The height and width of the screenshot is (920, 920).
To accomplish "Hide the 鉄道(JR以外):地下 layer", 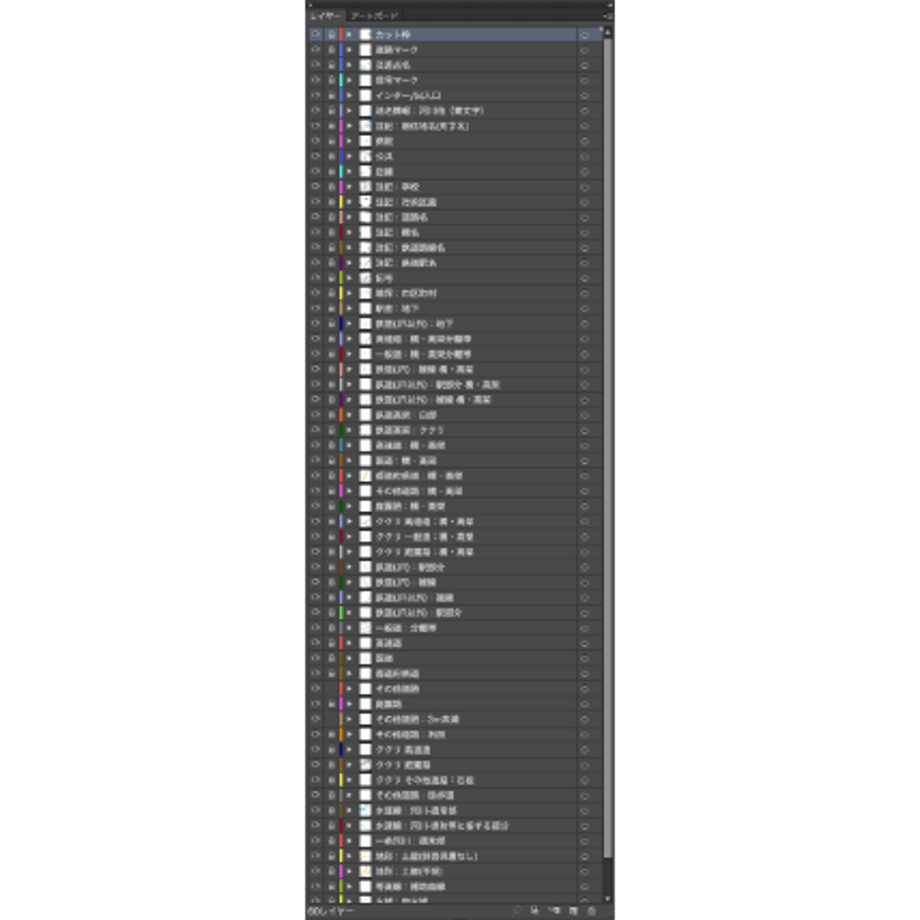I will (316, 324).
